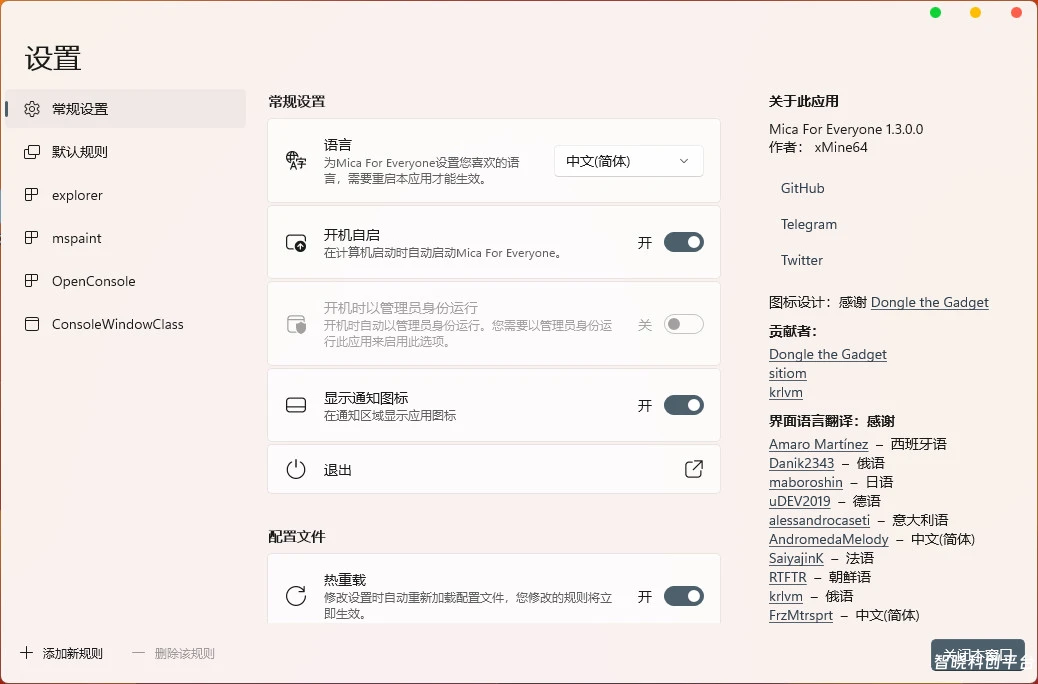This screenshot has width=1038, height=684.
Task: Click the gear icon beside 常规设置
Action: click(32, 109)
